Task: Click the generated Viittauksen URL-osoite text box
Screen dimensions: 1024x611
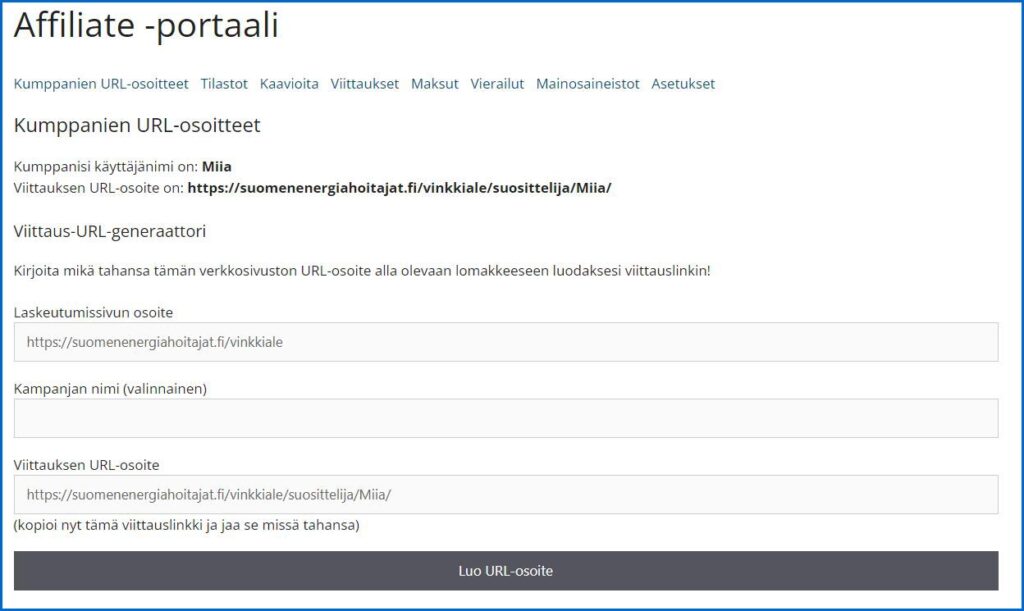Action: tap(506, 494)
